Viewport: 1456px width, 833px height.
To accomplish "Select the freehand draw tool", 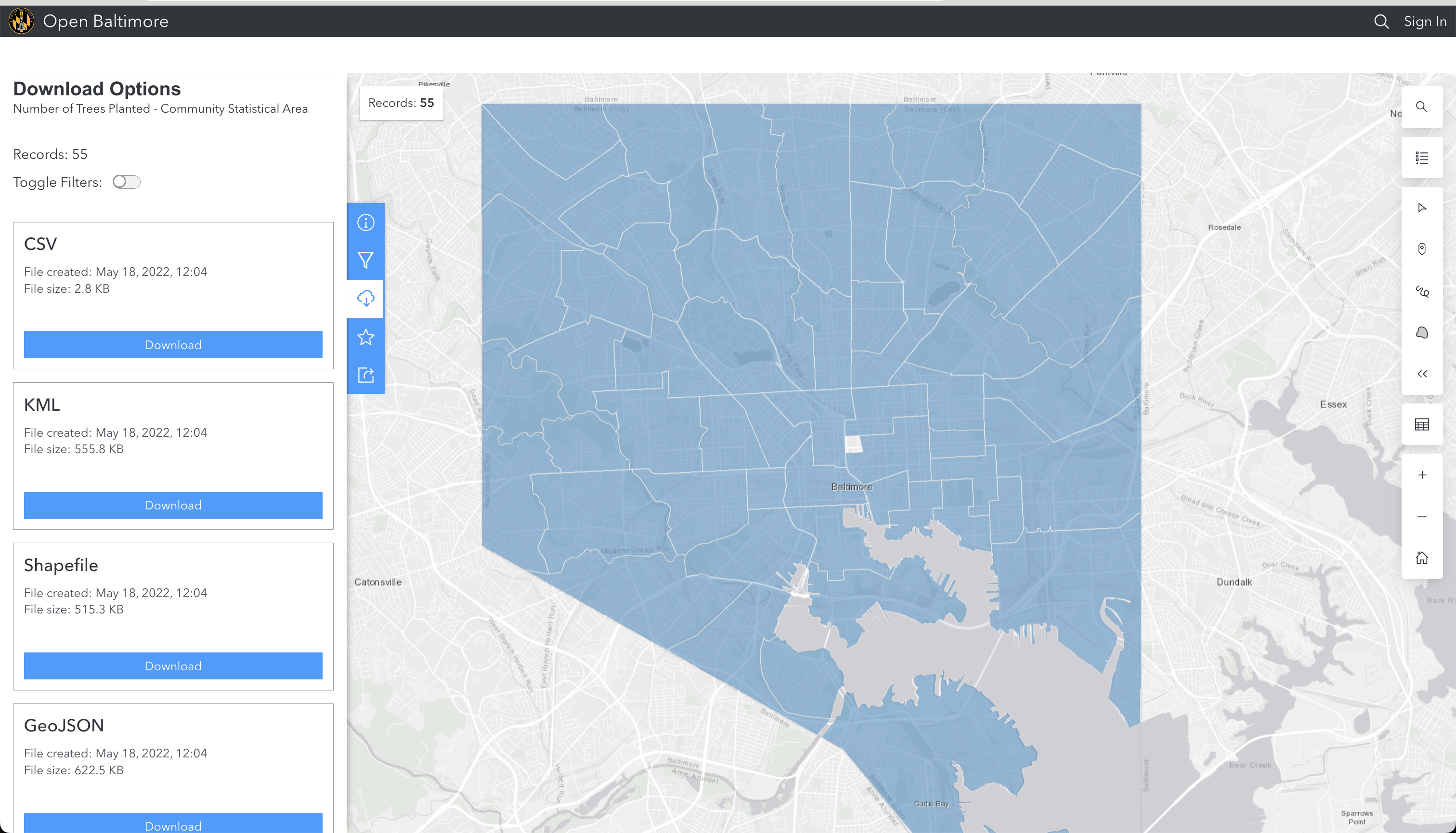I will click(x=1422, y=292).
